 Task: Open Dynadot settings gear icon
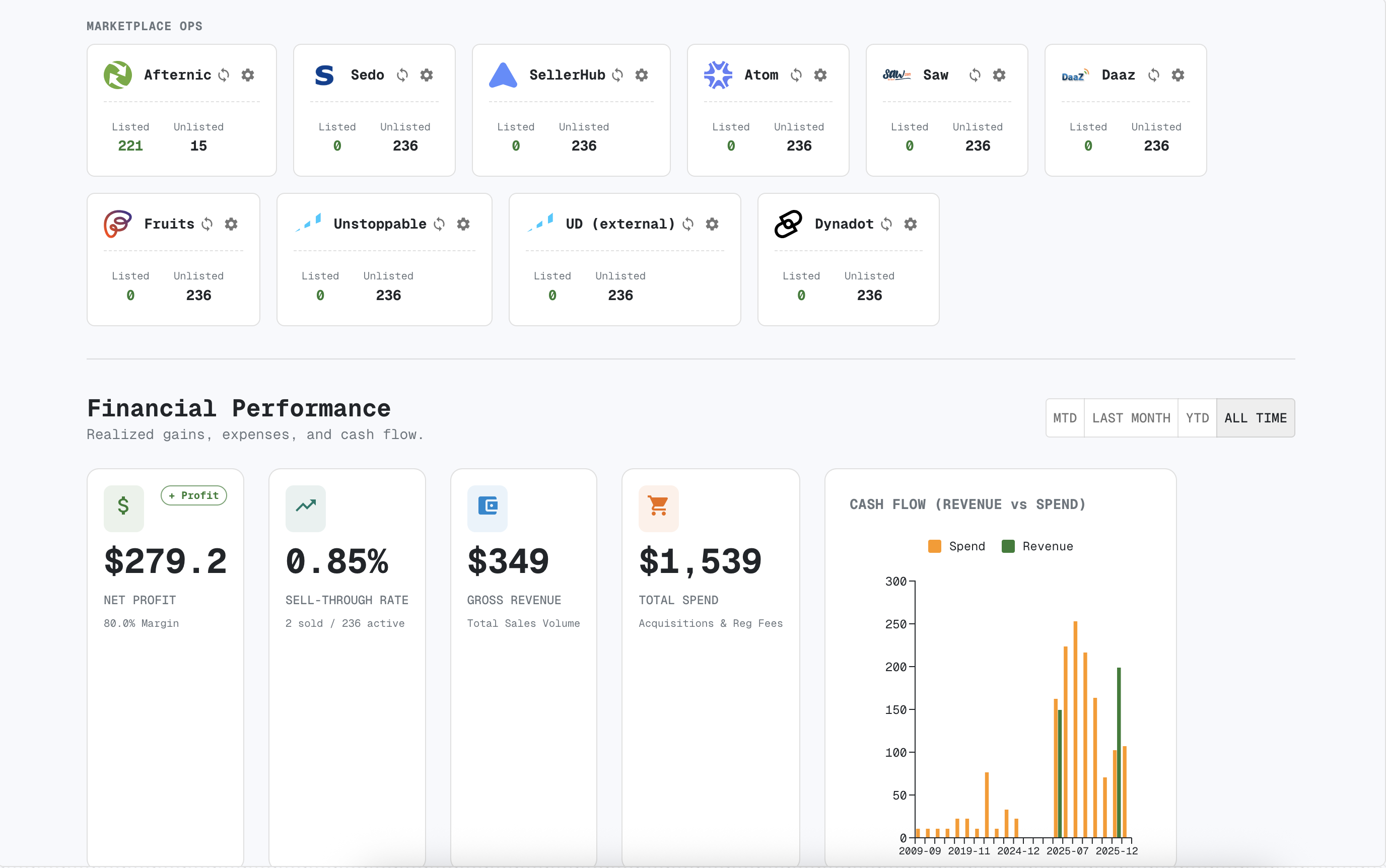[x=911, y=224]
